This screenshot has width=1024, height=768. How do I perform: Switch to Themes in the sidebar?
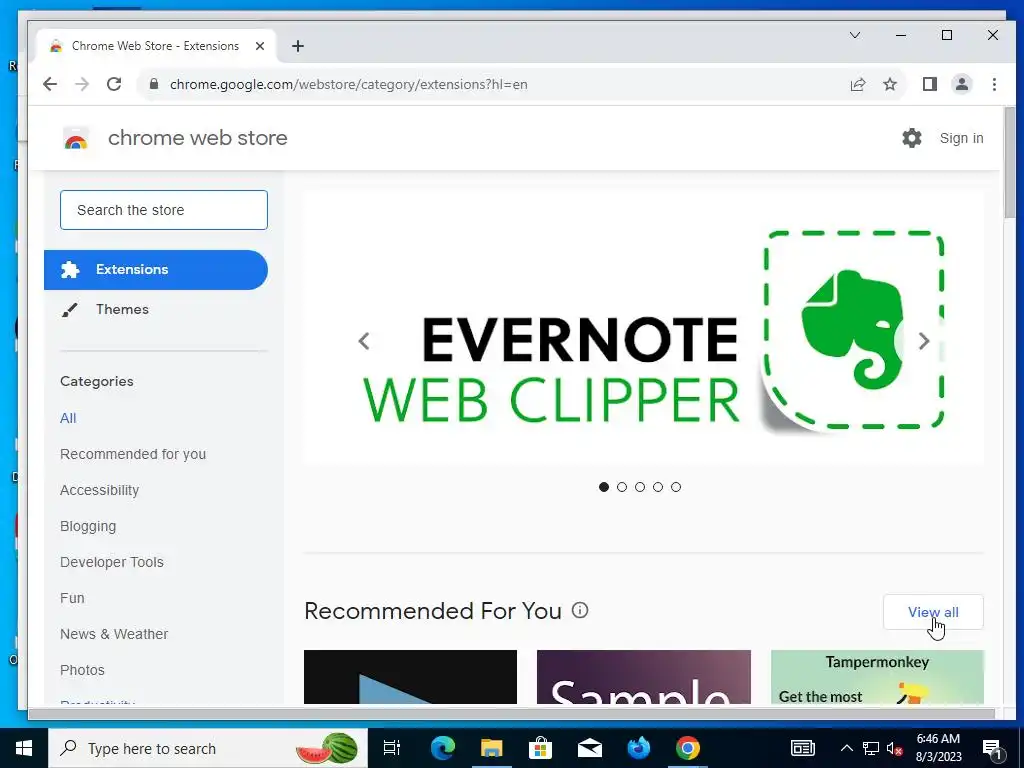122,310
